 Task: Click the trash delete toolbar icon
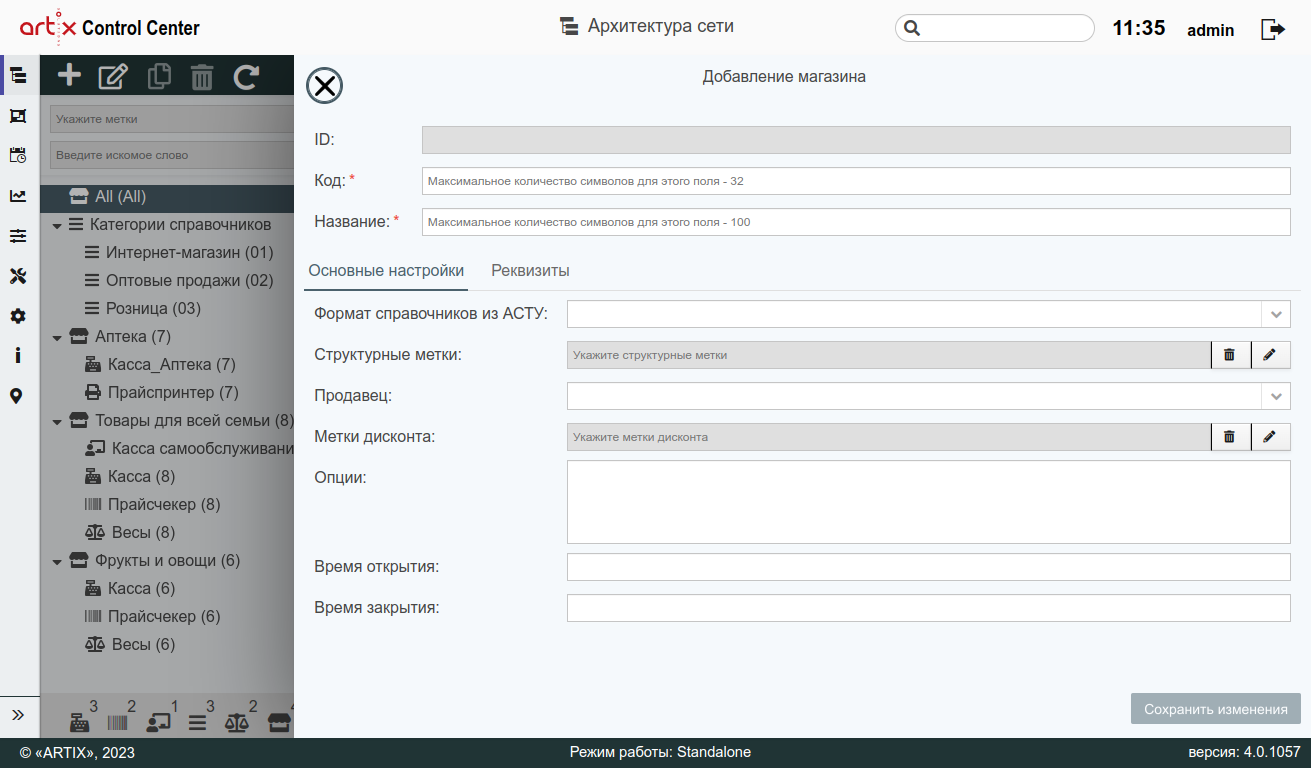click(202, 76)
